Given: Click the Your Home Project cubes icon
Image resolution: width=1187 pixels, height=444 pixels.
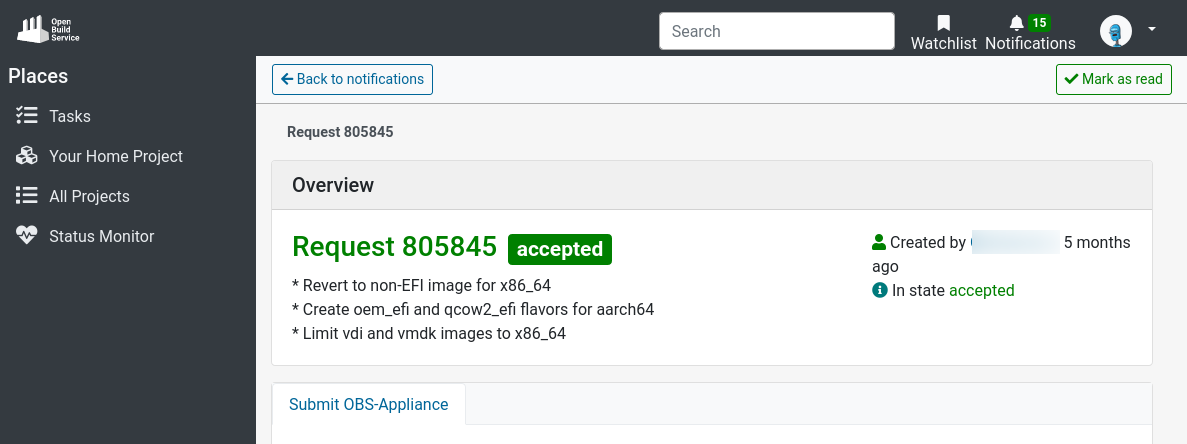Looking at the screenshot, I should click(x=27, y=156).
